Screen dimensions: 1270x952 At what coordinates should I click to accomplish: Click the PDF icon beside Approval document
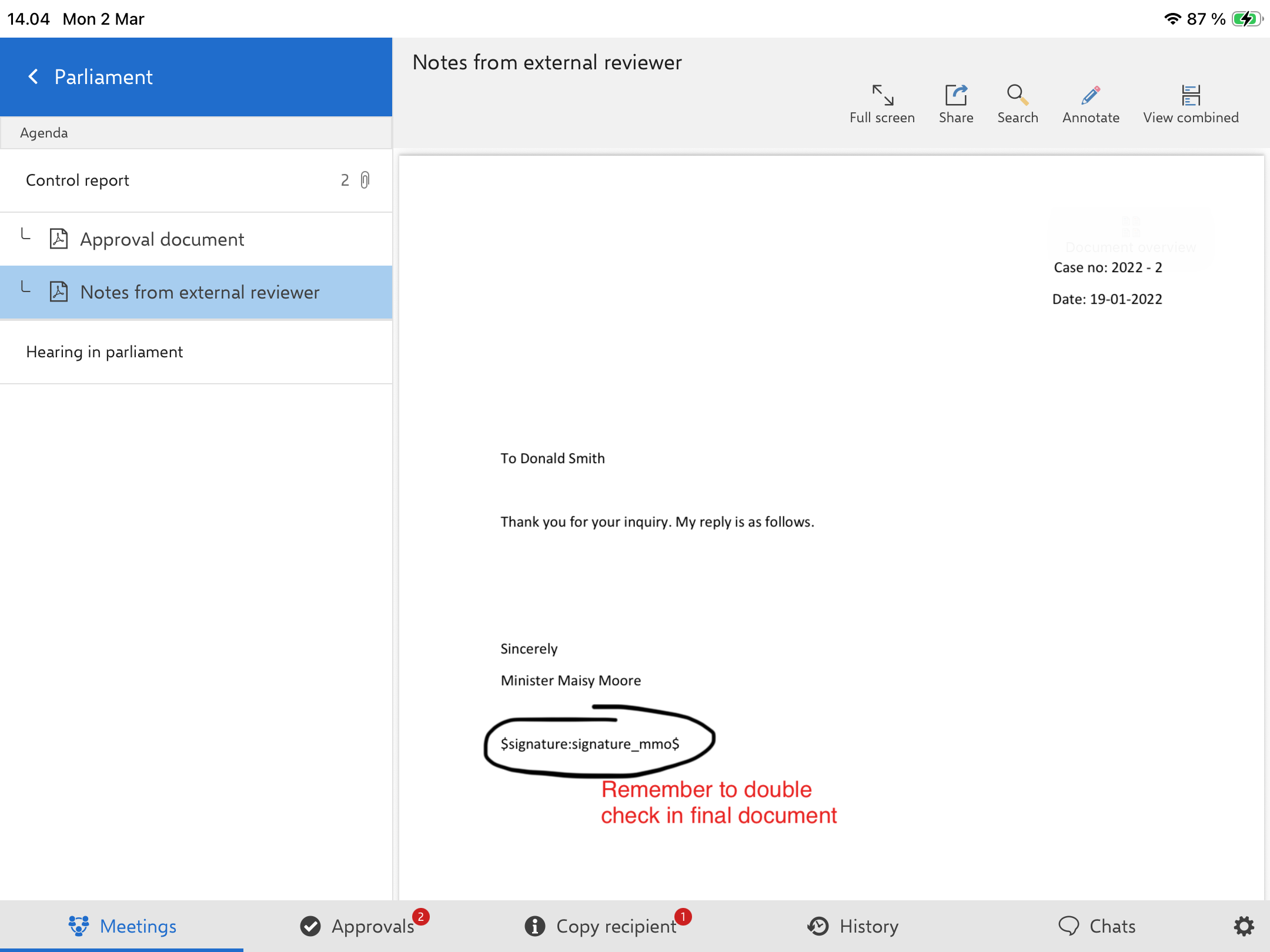pyautogui.click(x=59, y=239)
